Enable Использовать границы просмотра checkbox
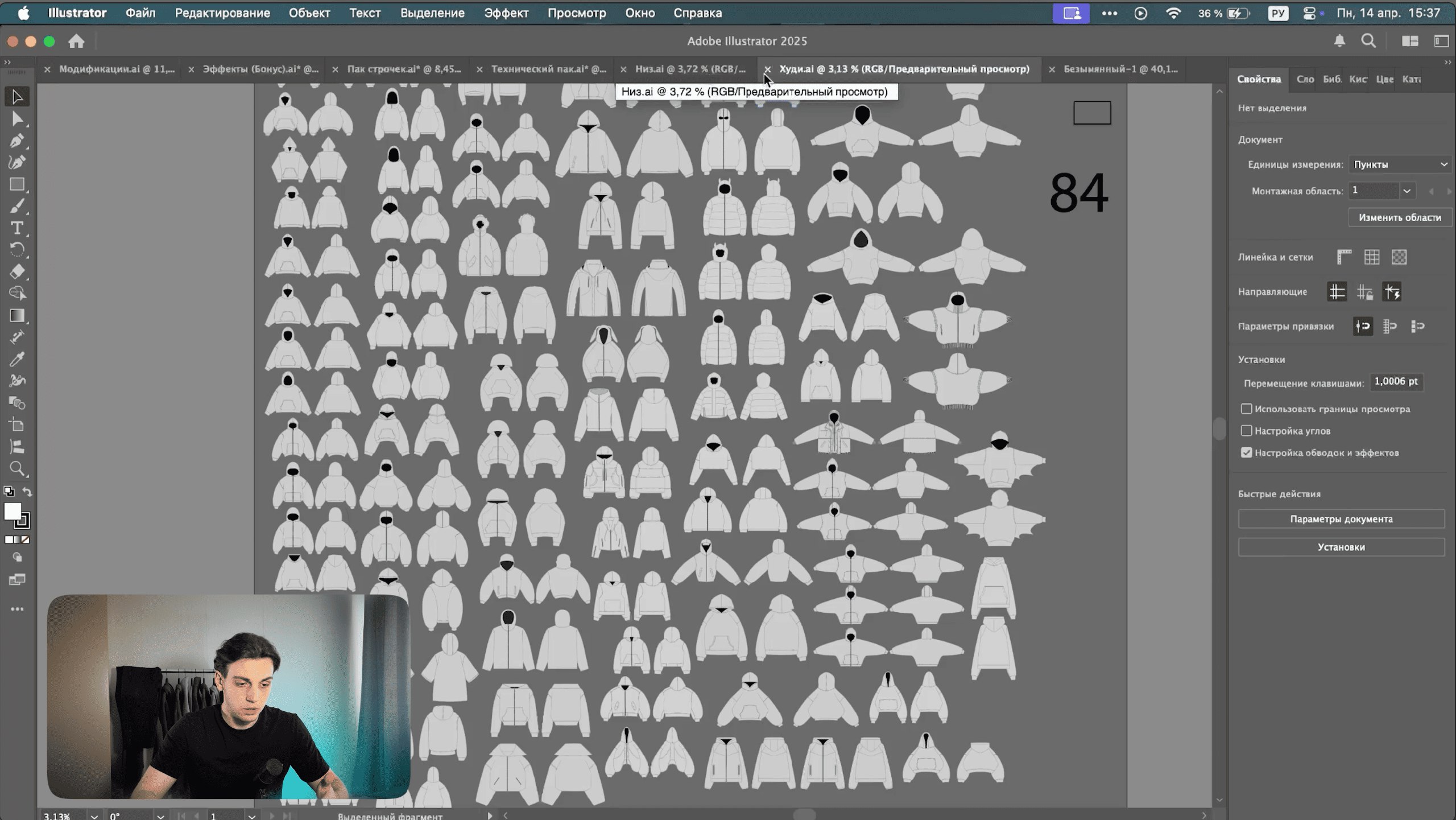1456x820 pixels. [x=1246, y=409]
